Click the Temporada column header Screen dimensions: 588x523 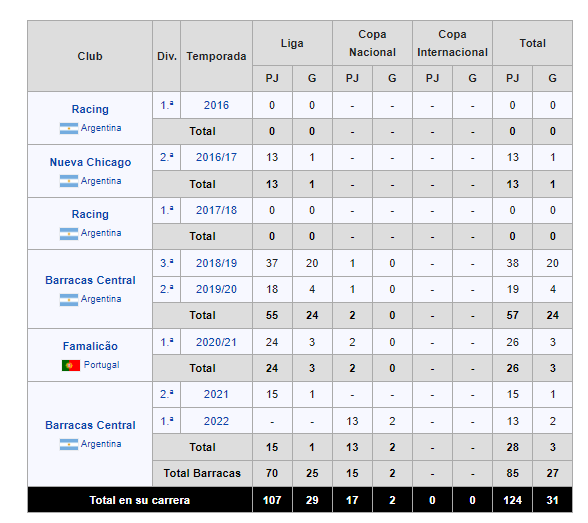216,56
